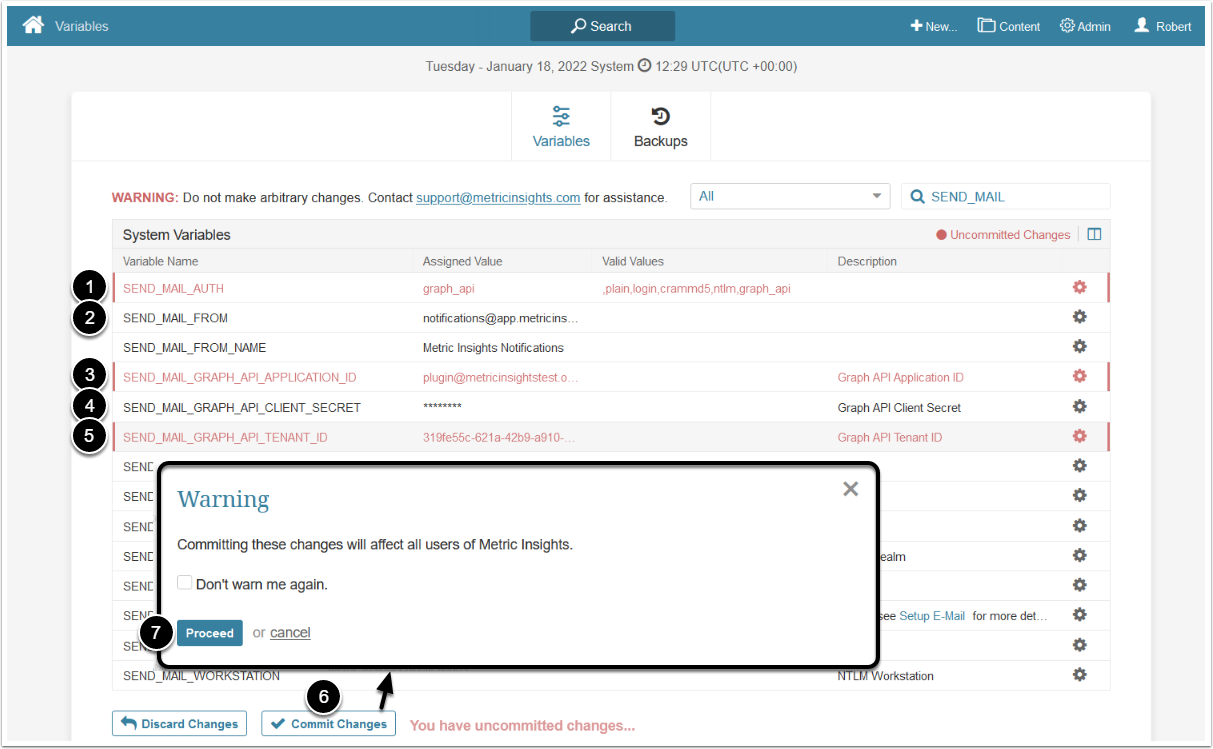Click the cancel link in Warning
The height and width of the screenshot is (749, 1213).
click(x=290, y=633)
